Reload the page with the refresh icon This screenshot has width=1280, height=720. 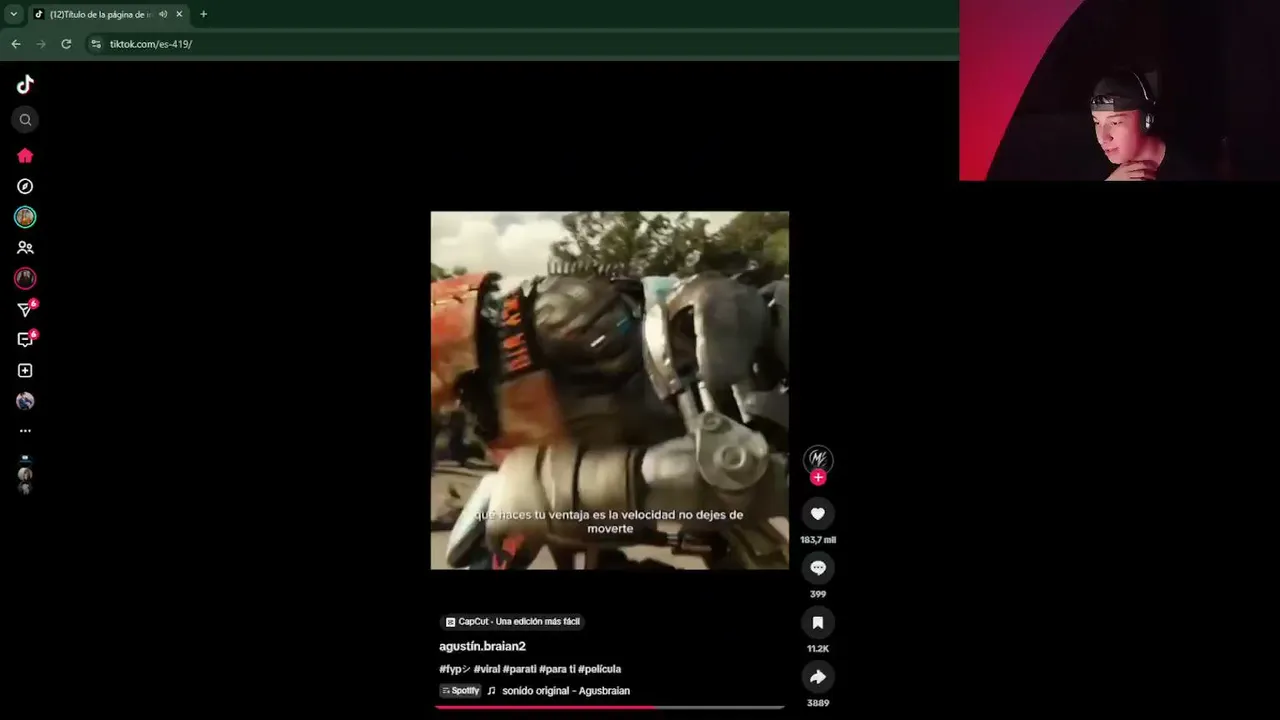66,44
